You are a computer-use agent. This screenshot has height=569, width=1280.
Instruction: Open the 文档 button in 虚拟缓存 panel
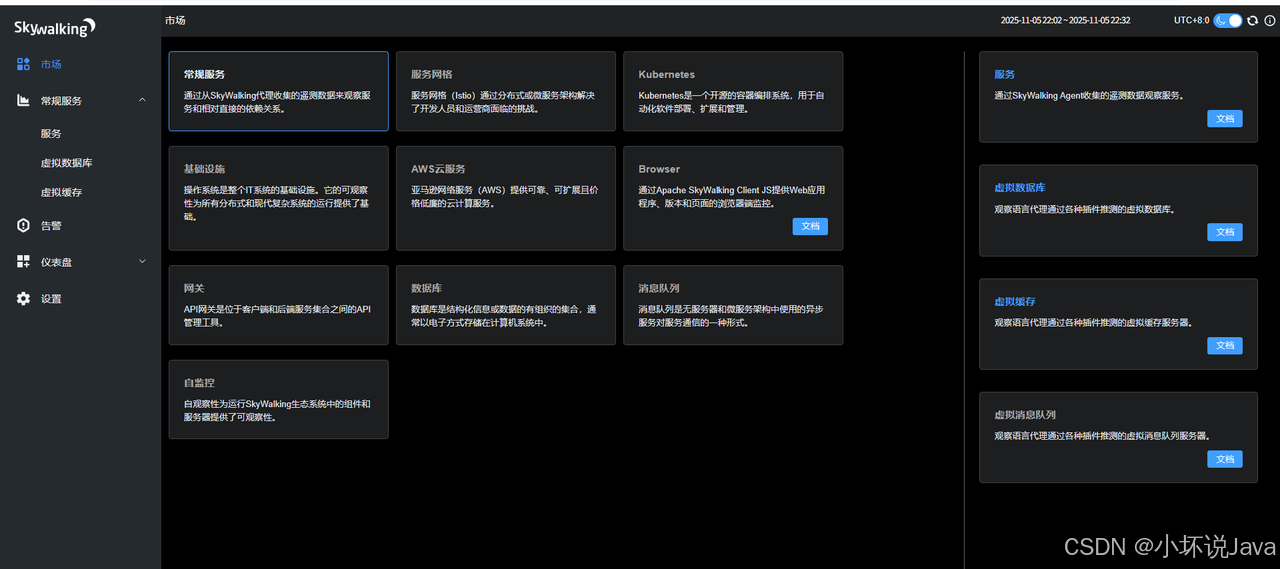1225,346
